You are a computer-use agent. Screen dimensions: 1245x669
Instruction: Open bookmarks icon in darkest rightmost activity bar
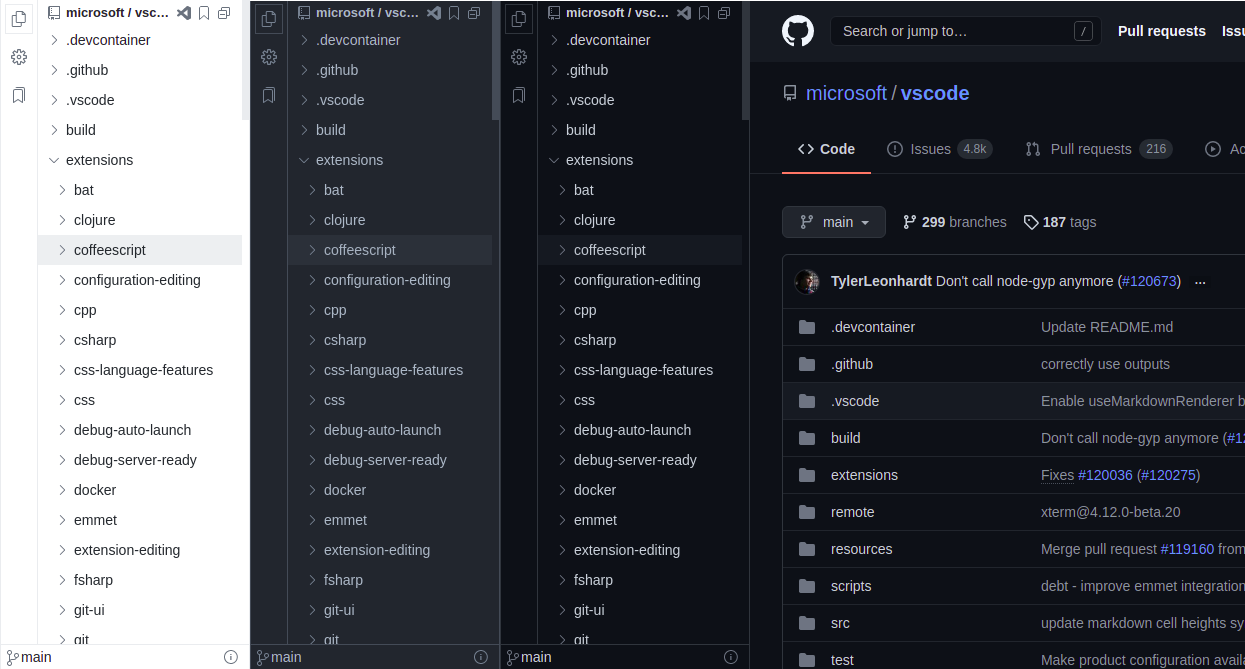[x=518, y=95]
